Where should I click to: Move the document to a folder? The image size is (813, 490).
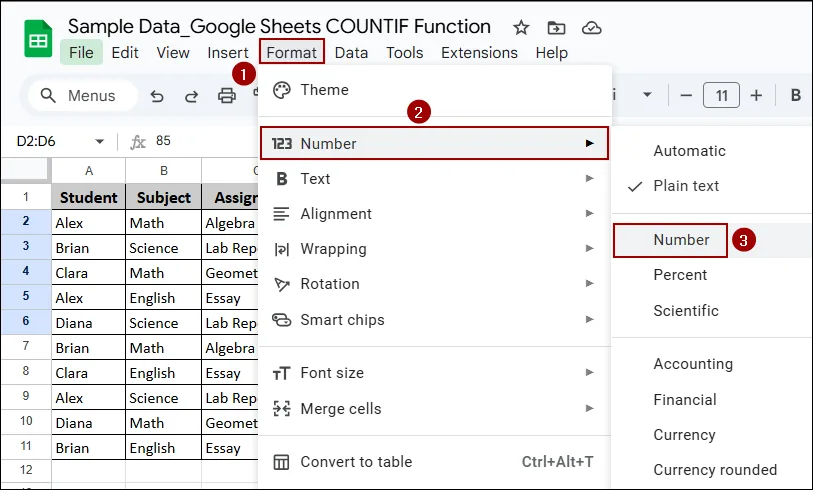[556, 28]
